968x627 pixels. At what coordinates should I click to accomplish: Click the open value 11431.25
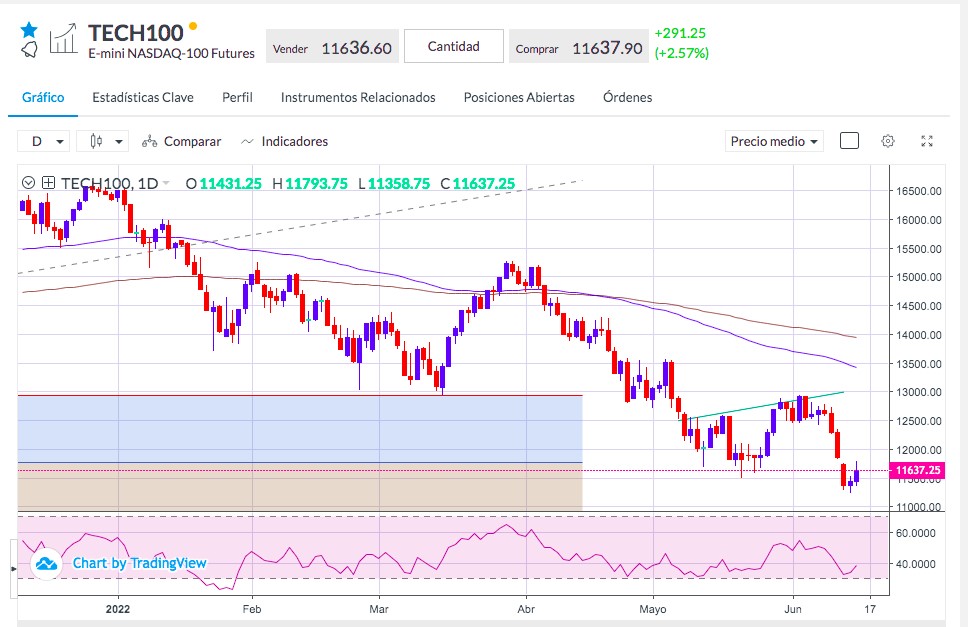click(x=230, y=183)
